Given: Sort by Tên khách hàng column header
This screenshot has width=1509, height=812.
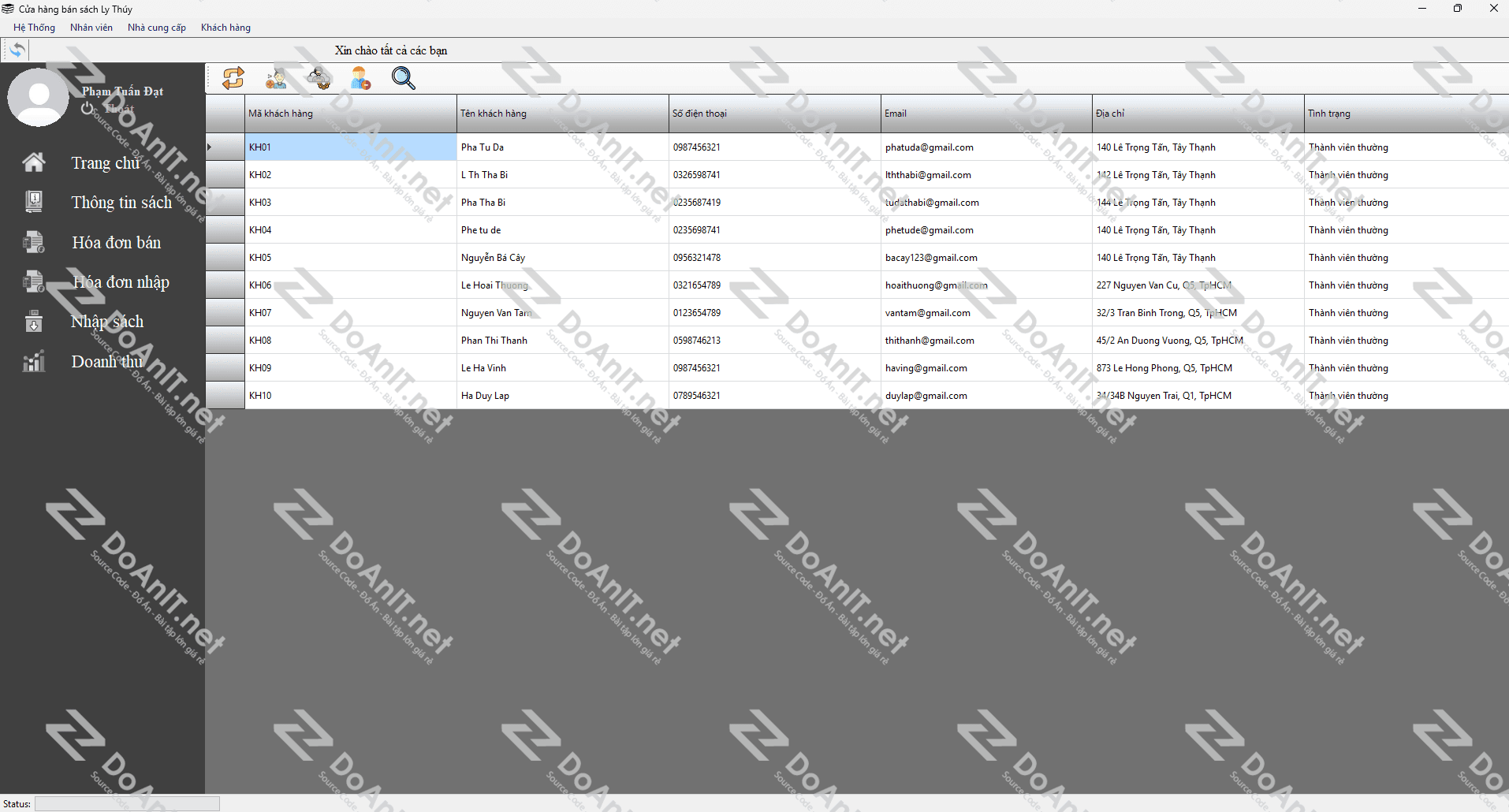Looking at the screenshot, I should [562, 114].
